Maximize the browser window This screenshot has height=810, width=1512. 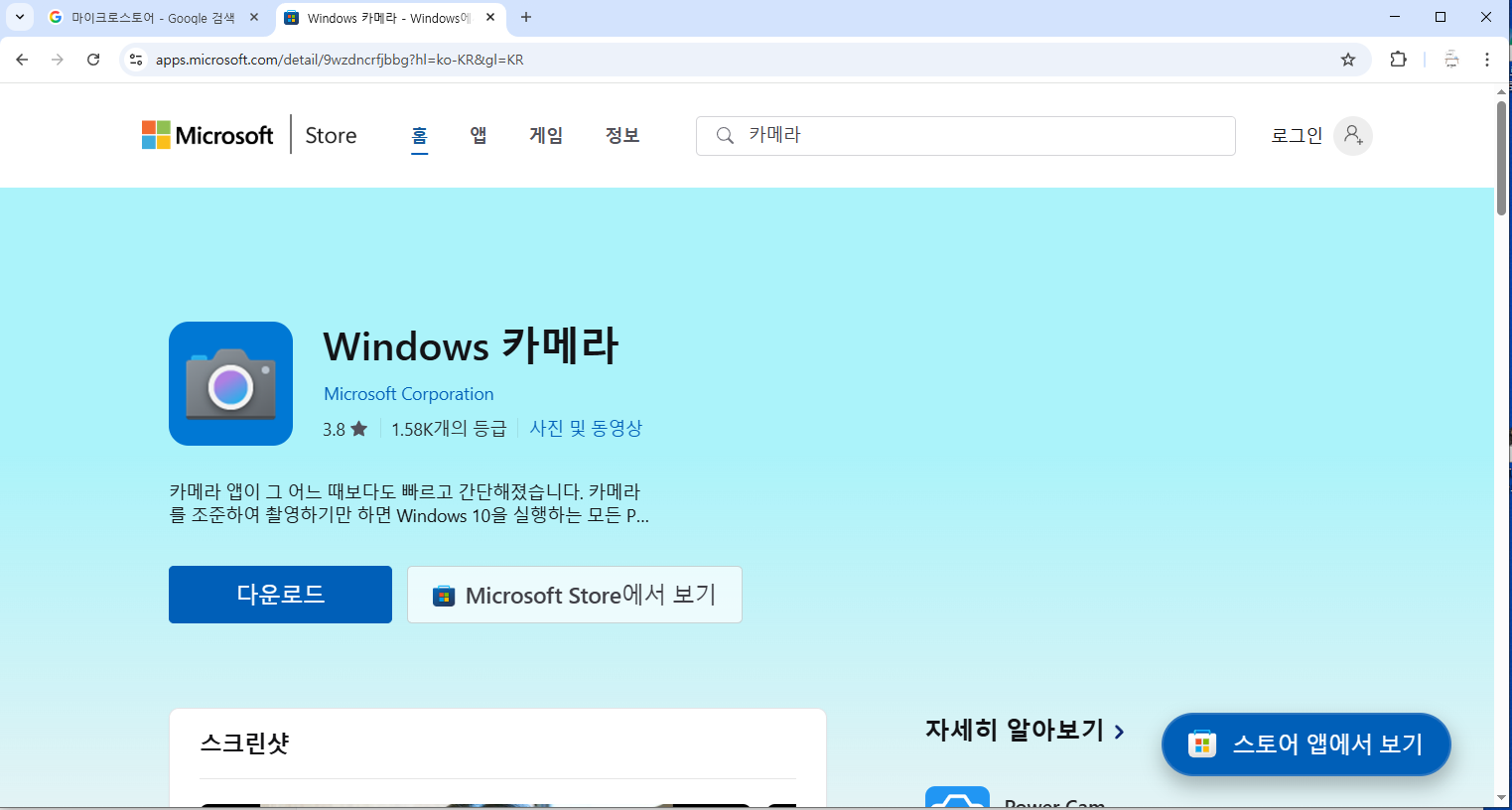pyautogui.click(x=1441, y=17)
